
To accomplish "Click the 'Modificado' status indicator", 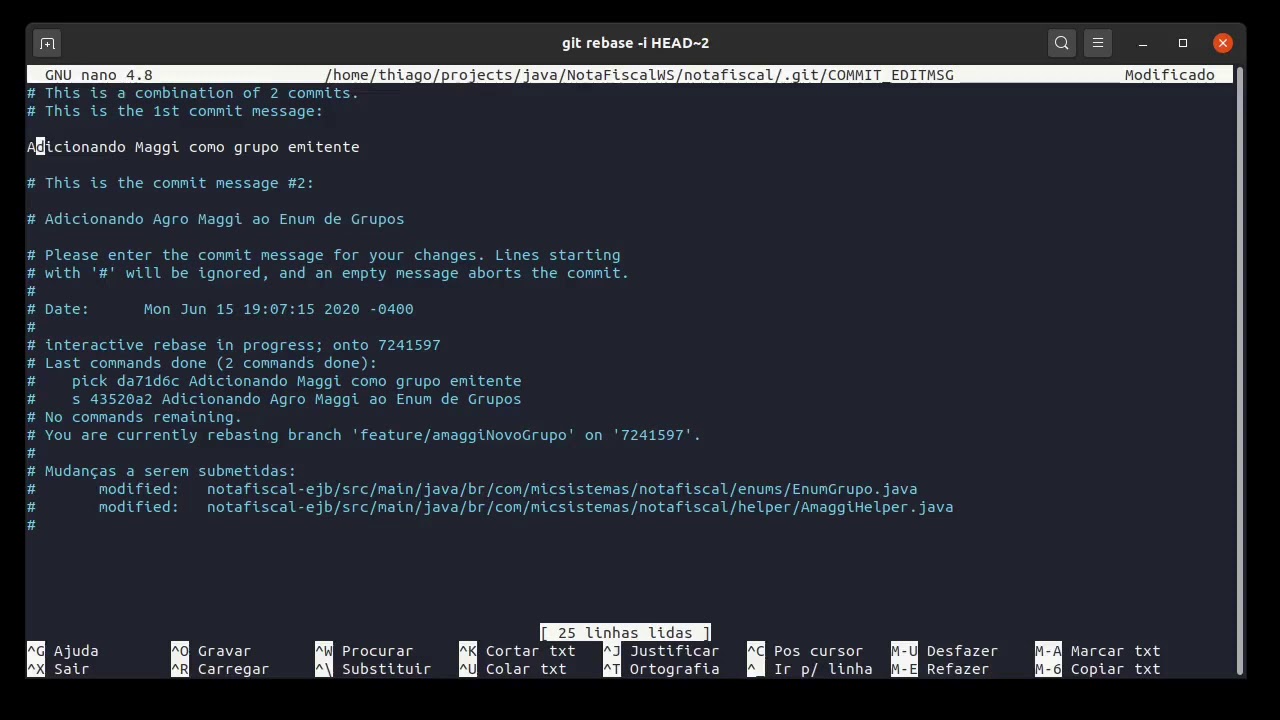I will click(1170, 75).
